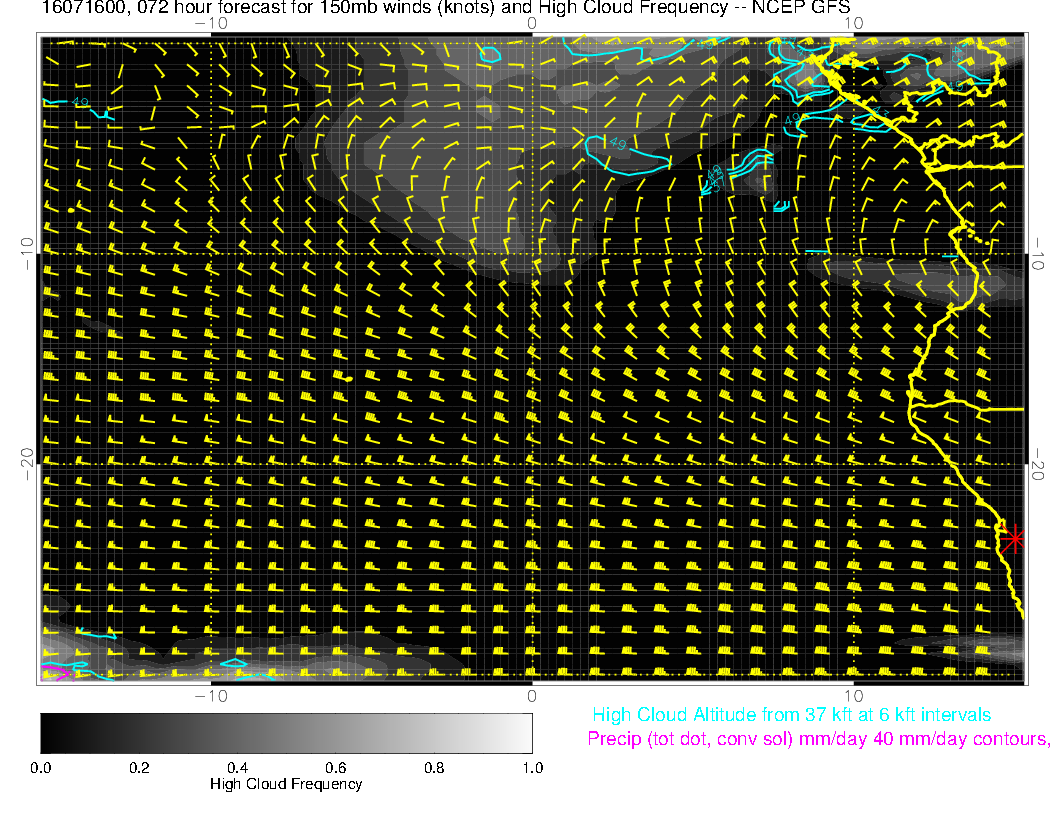The height and width of the screenshot is (816, 1056).
Task: Click the left axis '-20' latitude label
Action: tap(27, 464)
